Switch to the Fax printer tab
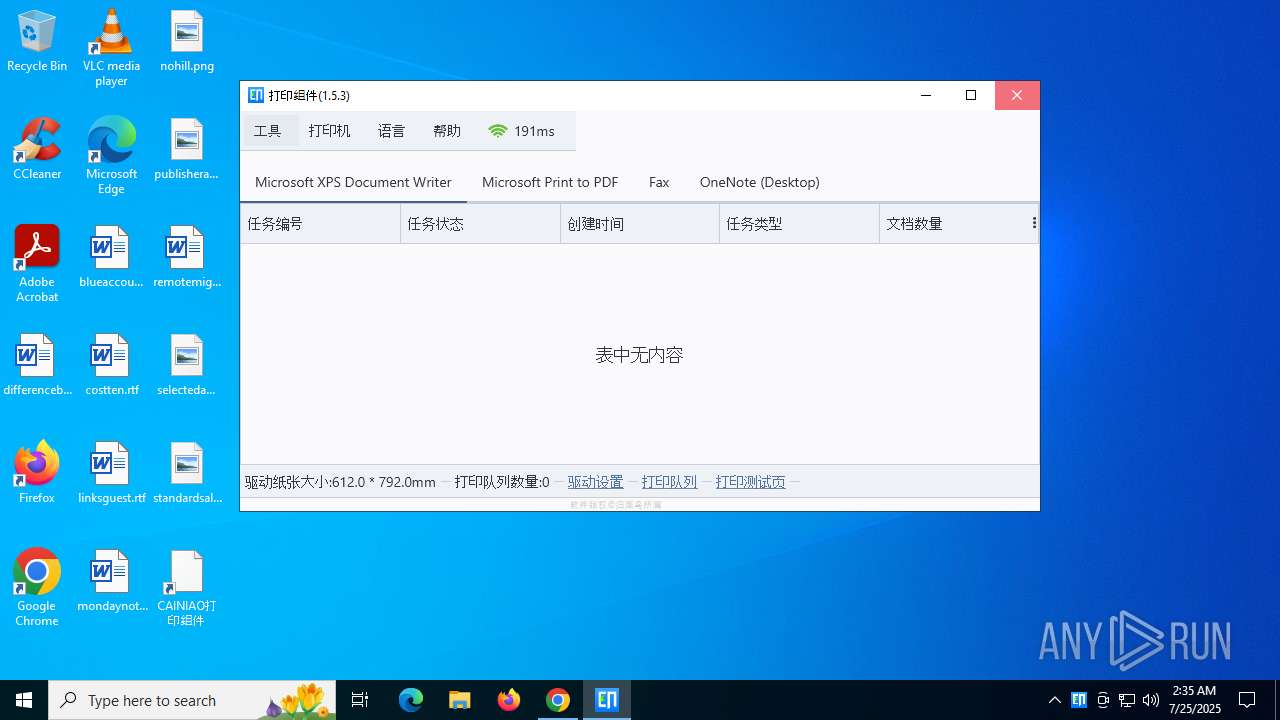1280x720 pixels. tap(659, 182)
